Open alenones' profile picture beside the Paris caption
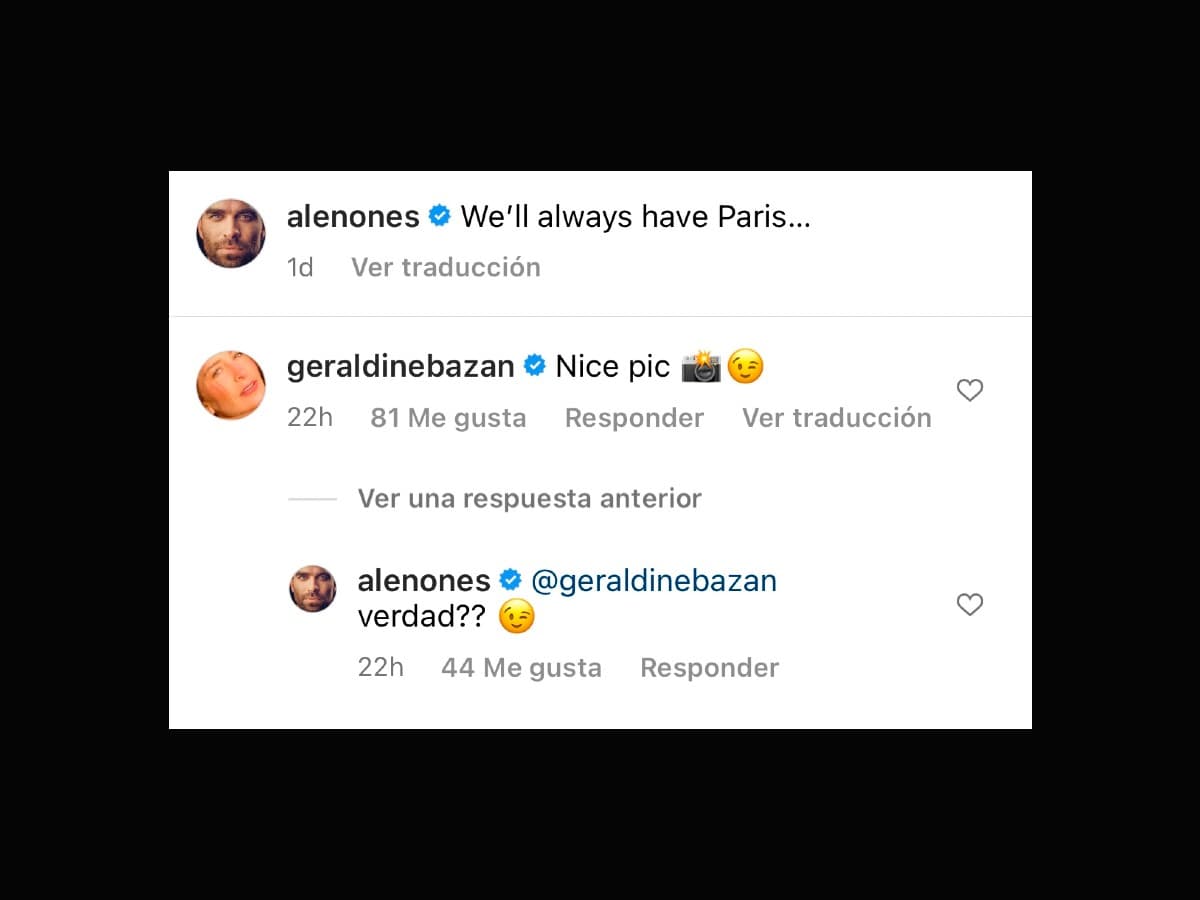Screen dimensions: 1200x900 231,233
